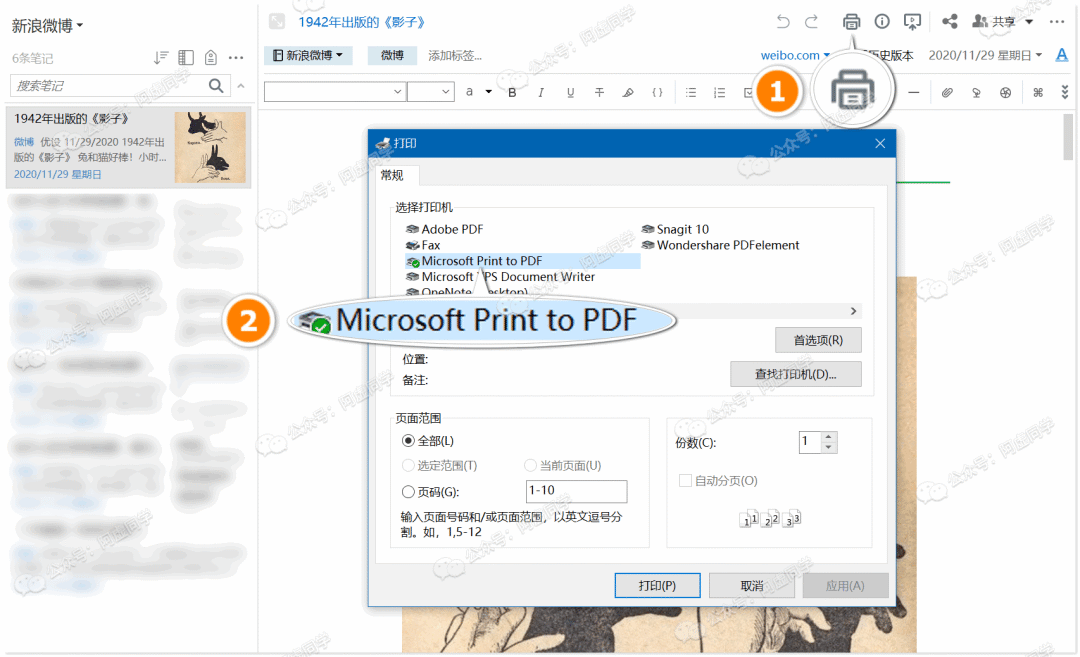The height and width of the screenshot is (657, 1080).
Task: Filter notes by tag icon
Action: (x=211, y=58)
